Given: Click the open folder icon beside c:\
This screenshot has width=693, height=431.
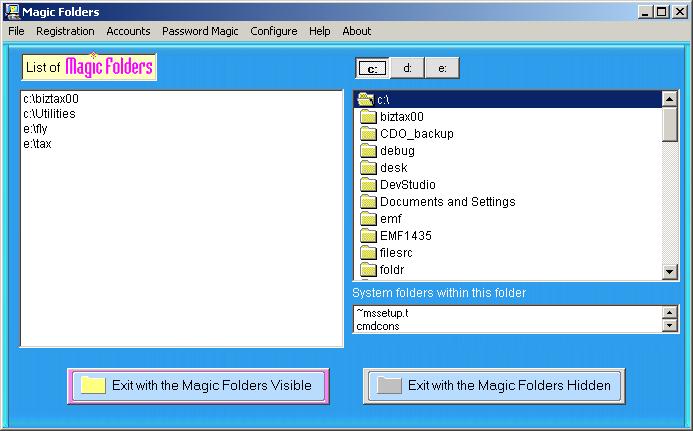Looking at the screenshot, I should pyautogui.click(x=365, y=99).
